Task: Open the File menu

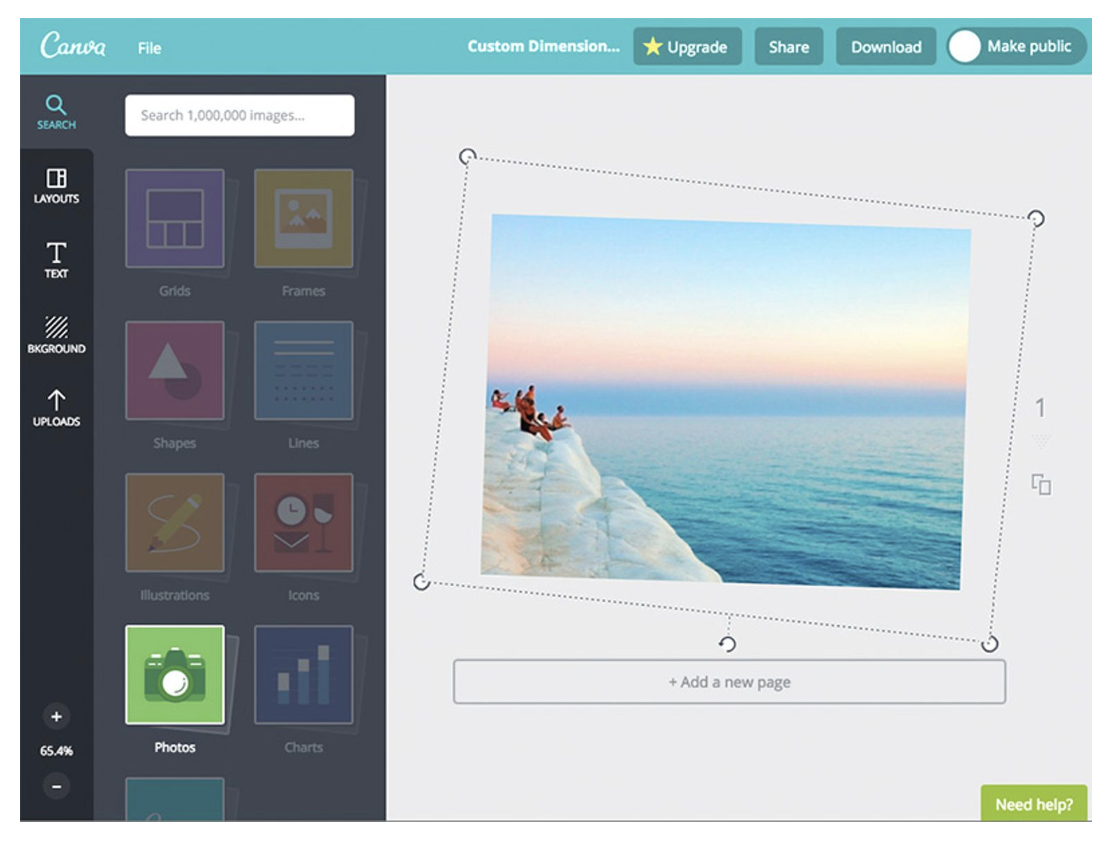Action: pos(150,46)
